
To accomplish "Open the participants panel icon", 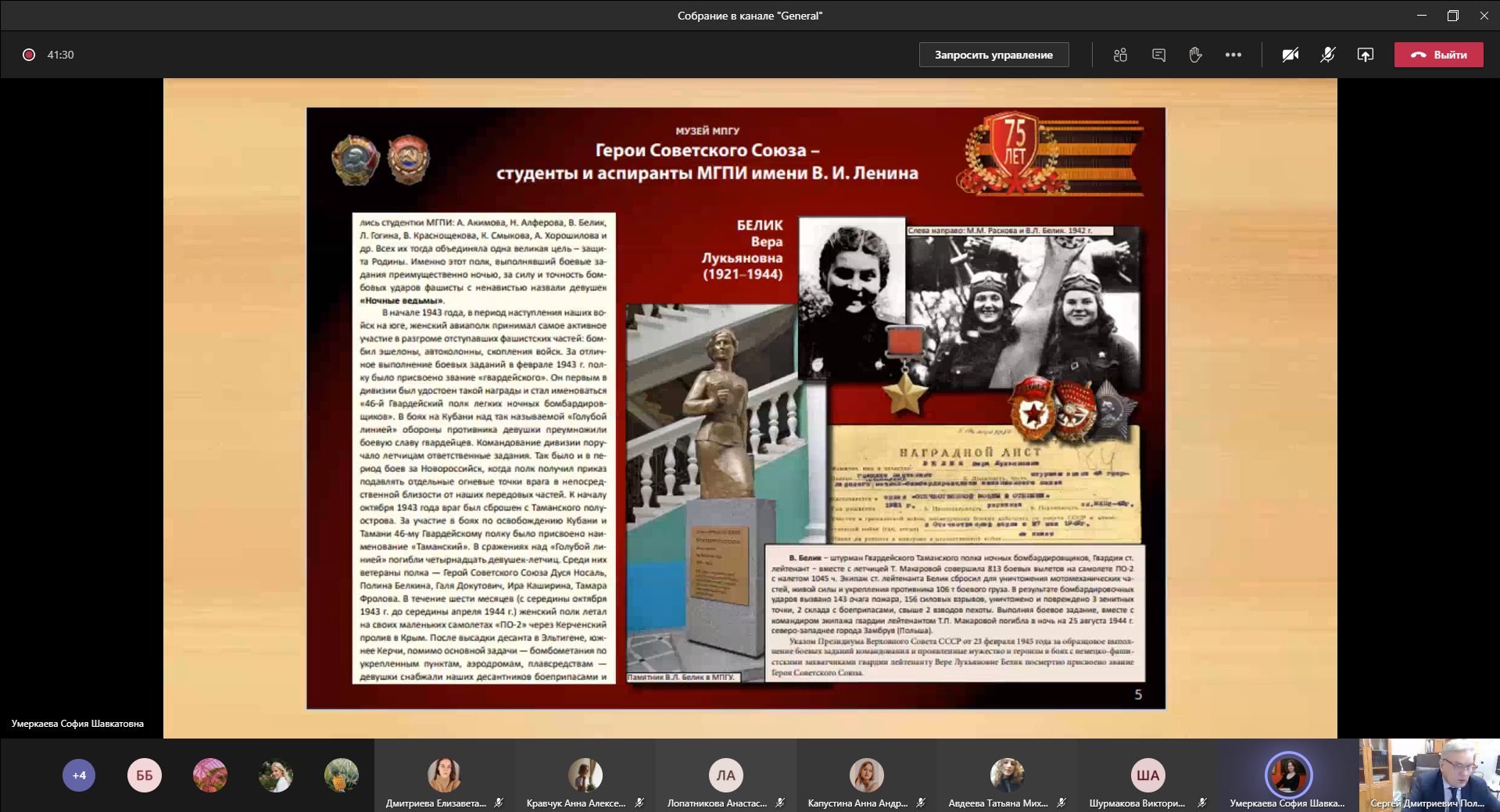I will click(1120, 55).
